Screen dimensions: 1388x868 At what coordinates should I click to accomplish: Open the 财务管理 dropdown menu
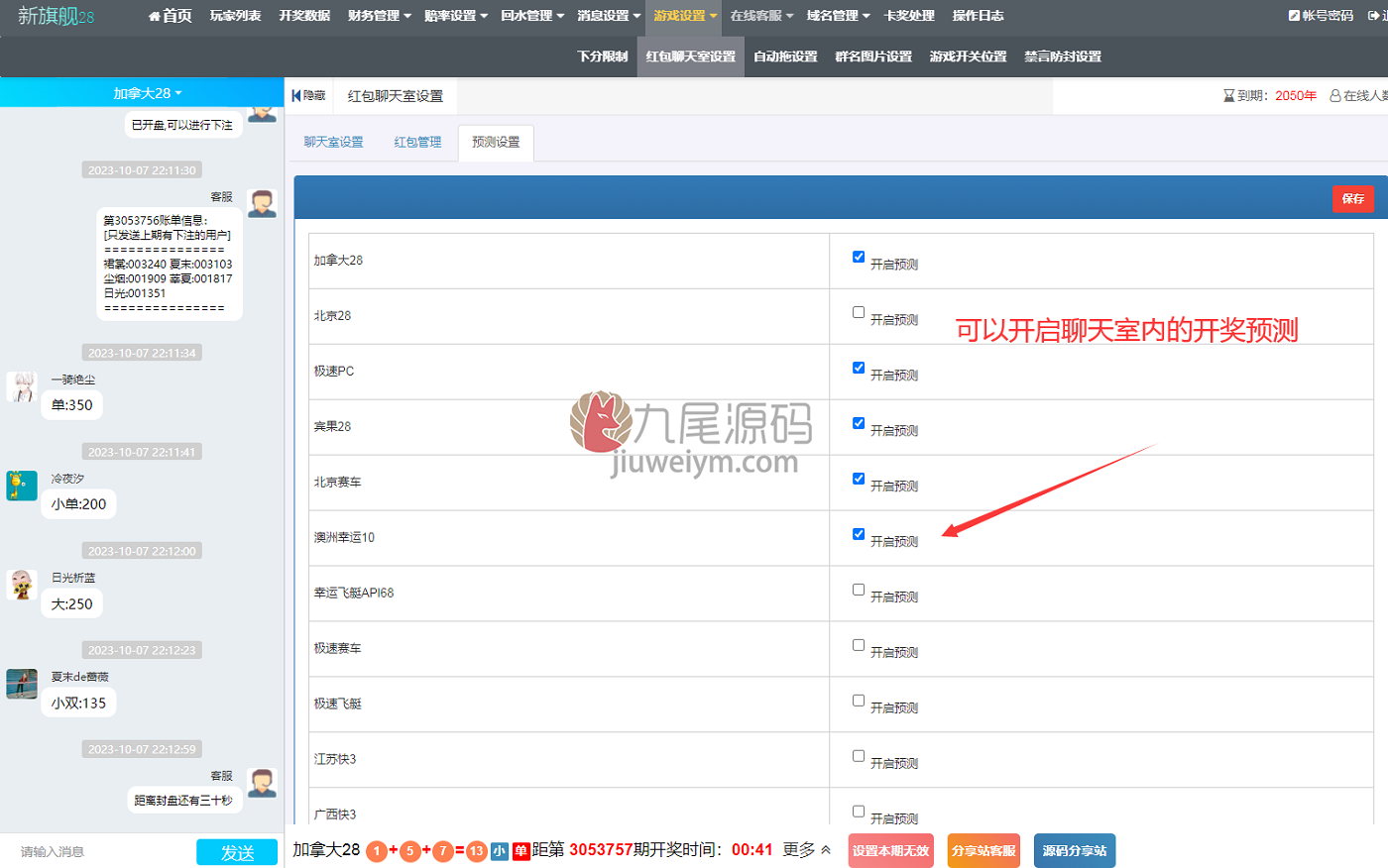380,16
